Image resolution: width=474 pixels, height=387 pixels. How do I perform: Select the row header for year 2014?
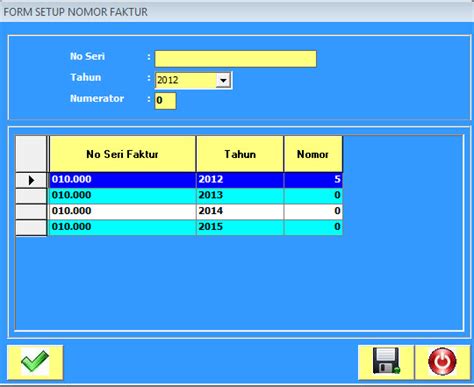click(x=31, y=212)
